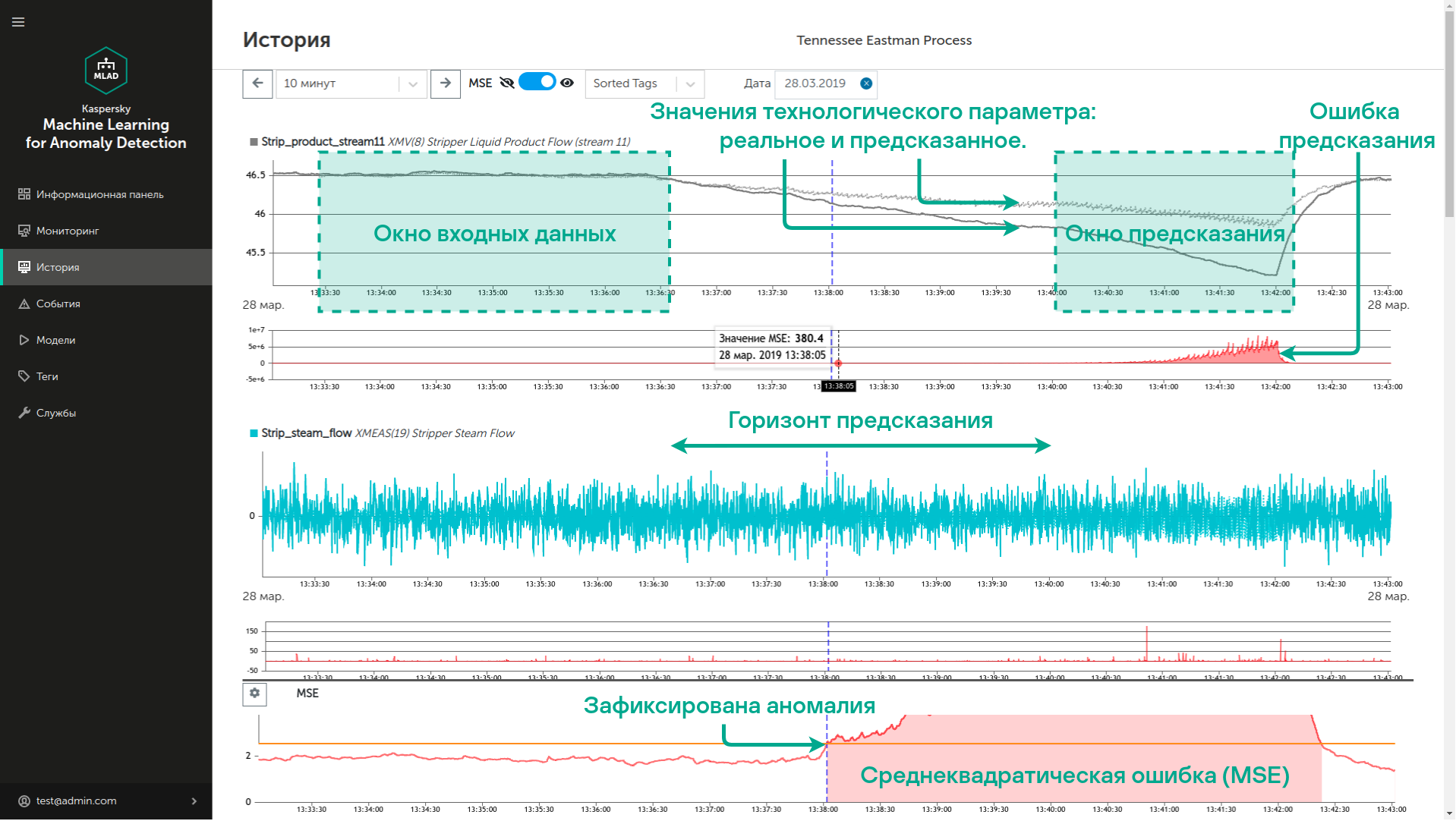1456x821 pixels.
Task: Open the Sorted Tags dropdown
Action: coord(690,83)
